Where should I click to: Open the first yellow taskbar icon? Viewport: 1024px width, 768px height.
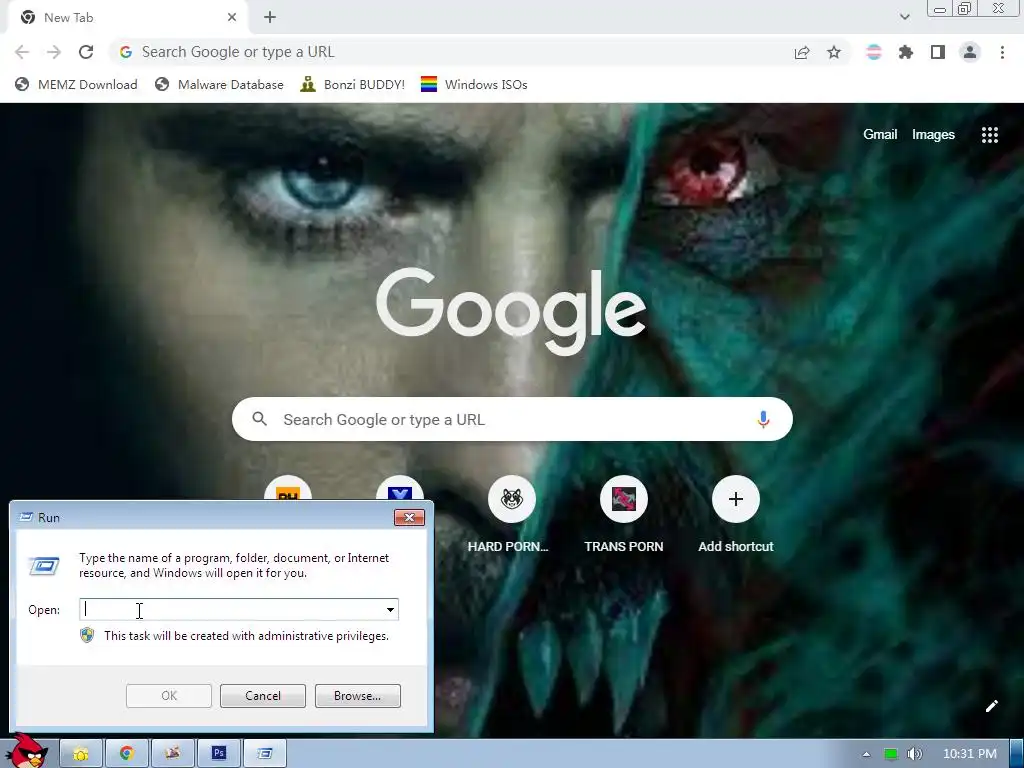tap(81, 754)
